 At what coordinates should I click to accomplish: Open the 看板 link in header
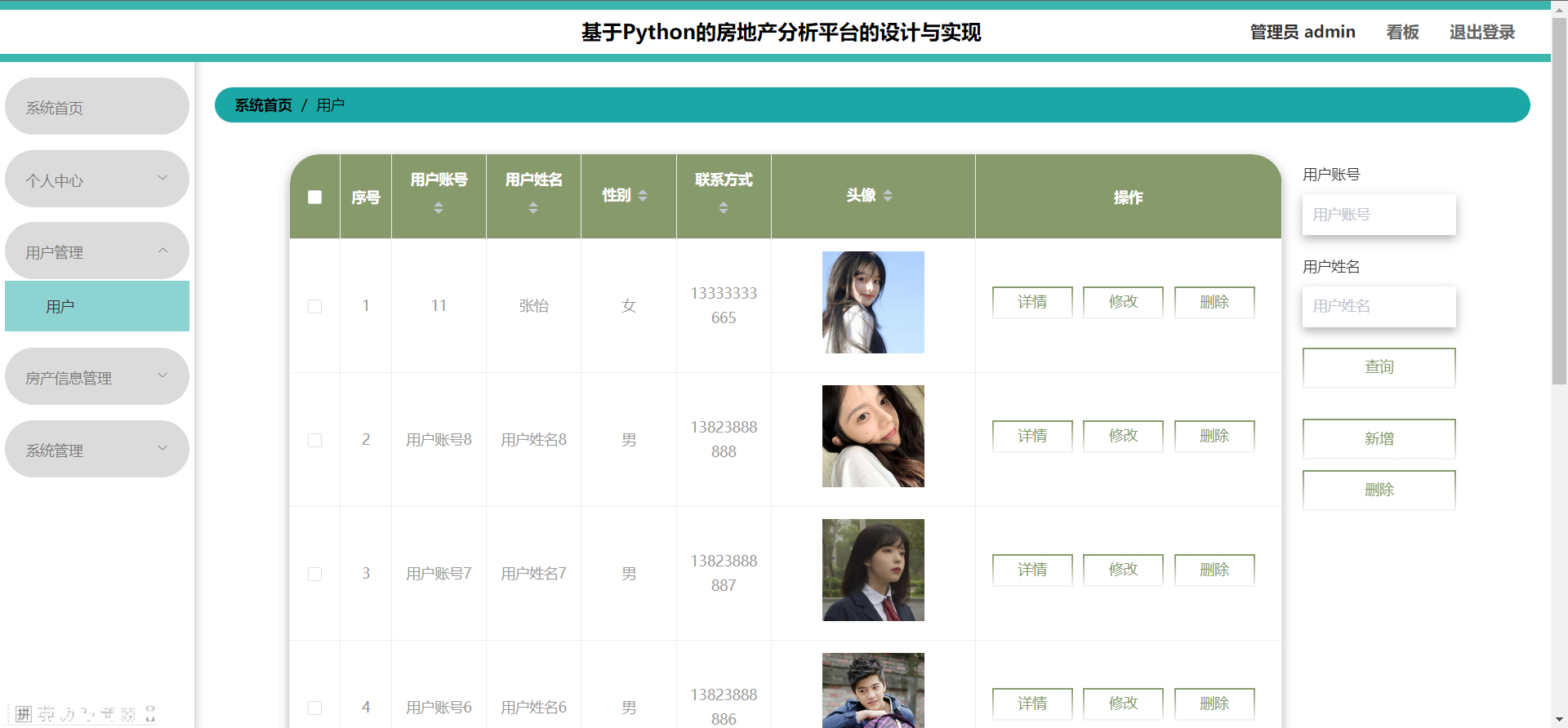pos(1402,32)
